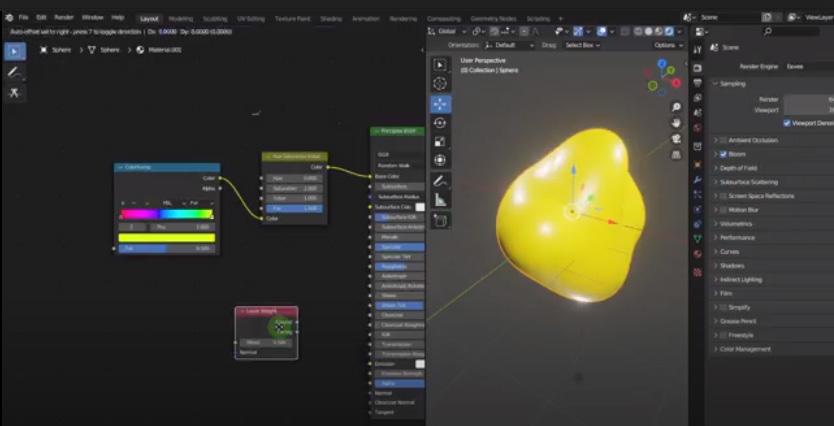This screenshot has width=834, height=426.
Task: Enable the Motion Blur checkbox
Action: coord(723,210)
